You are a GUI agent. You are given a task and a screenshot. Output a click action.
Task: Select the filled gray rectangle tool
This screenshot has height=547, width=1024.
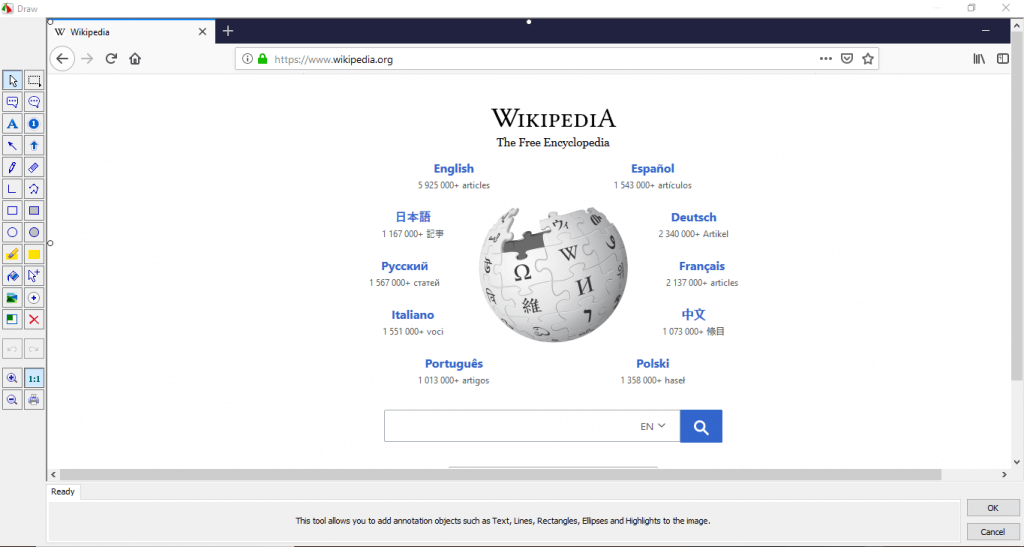34,211
